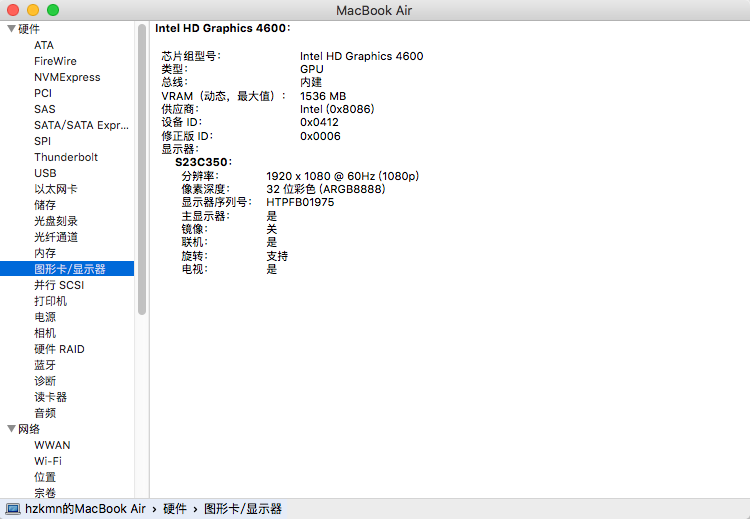
Task: Minimize the window with yellow button
Action: point(33,10)
